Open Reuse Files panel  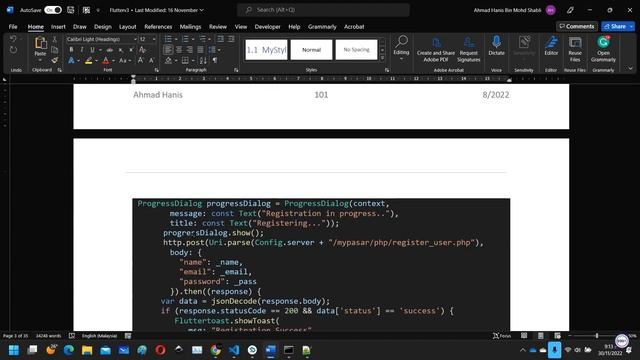pyautogui.click(x=575, y=49)
